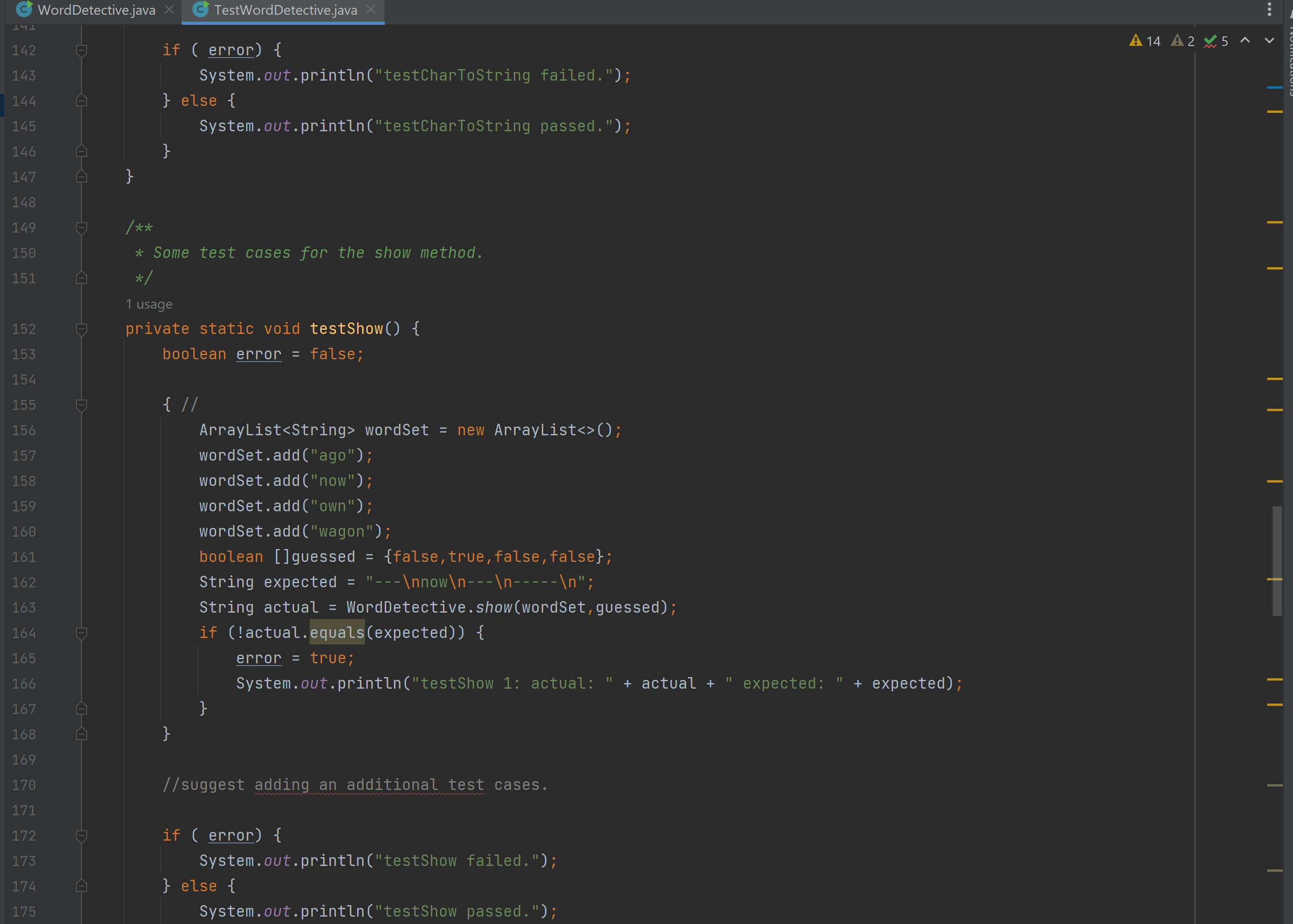Click line number 160 in the gutter
1293x924 pixels.
tap(24, 532)
